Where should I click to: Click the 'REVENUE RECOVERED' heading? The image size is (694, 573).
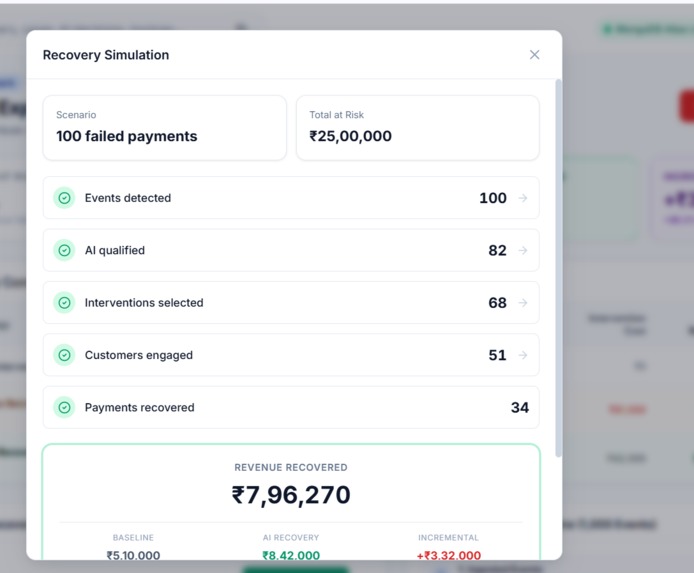tap(291, 468)
